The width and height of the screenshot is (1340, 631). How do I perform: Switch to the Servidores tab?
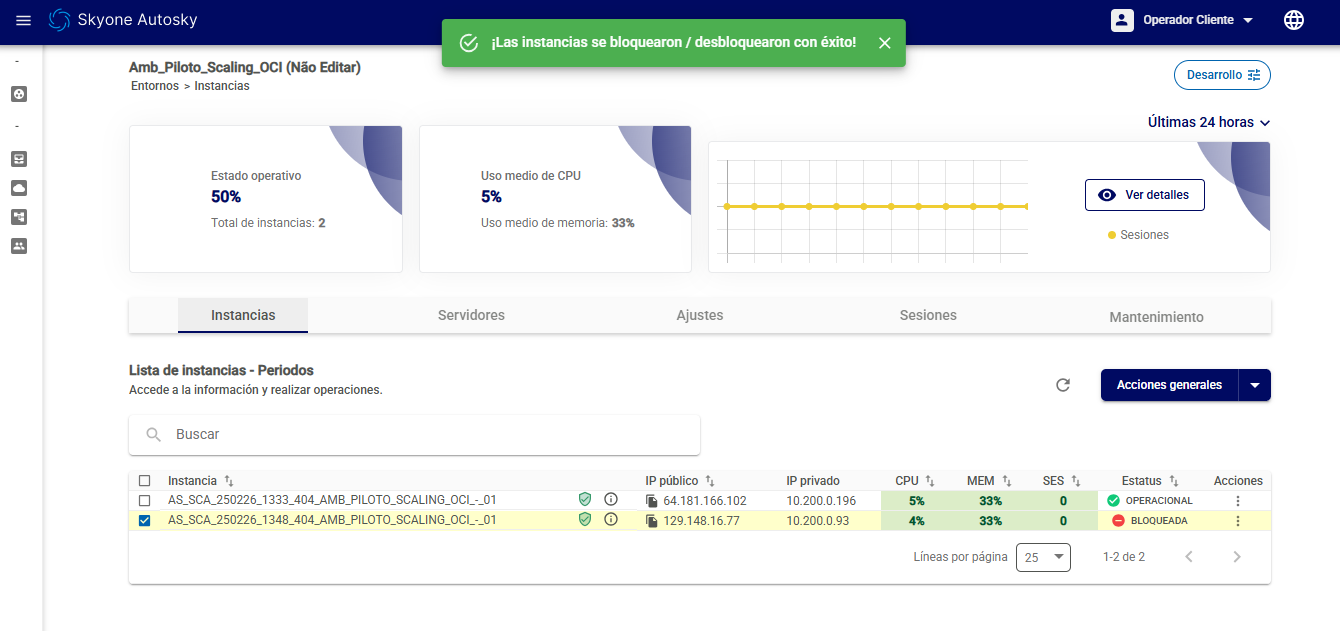pyautogui.click(x=471, y=315)
